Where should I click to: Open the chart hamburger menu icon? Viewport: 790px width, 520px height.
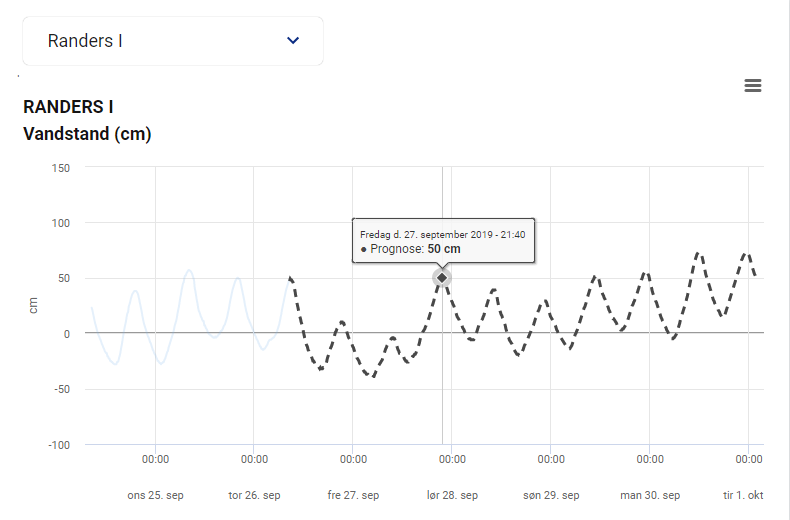pyautogui.click(x=753, y=86)
